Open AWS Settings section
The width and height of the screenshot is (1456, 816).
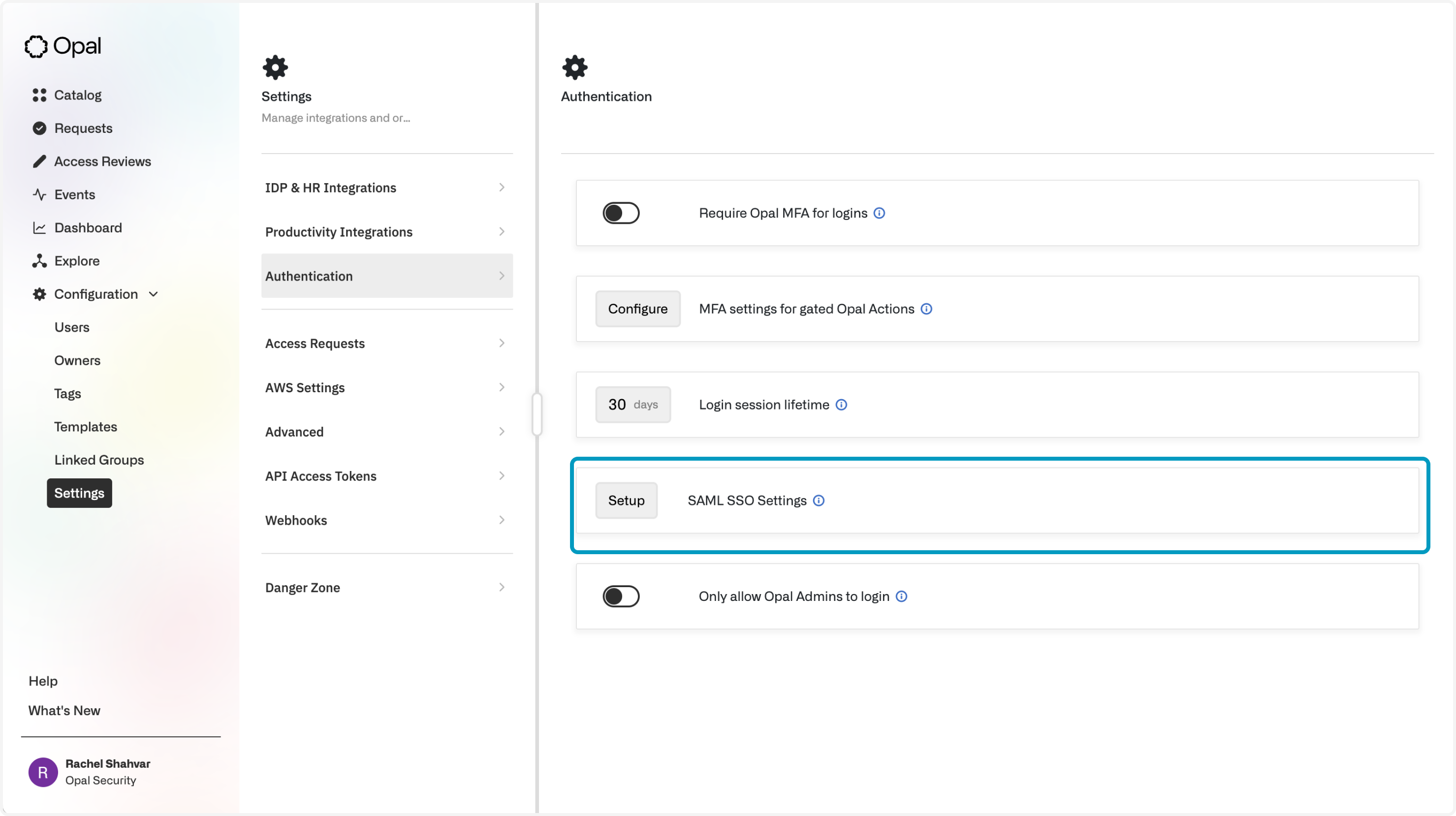click(386, 388)
